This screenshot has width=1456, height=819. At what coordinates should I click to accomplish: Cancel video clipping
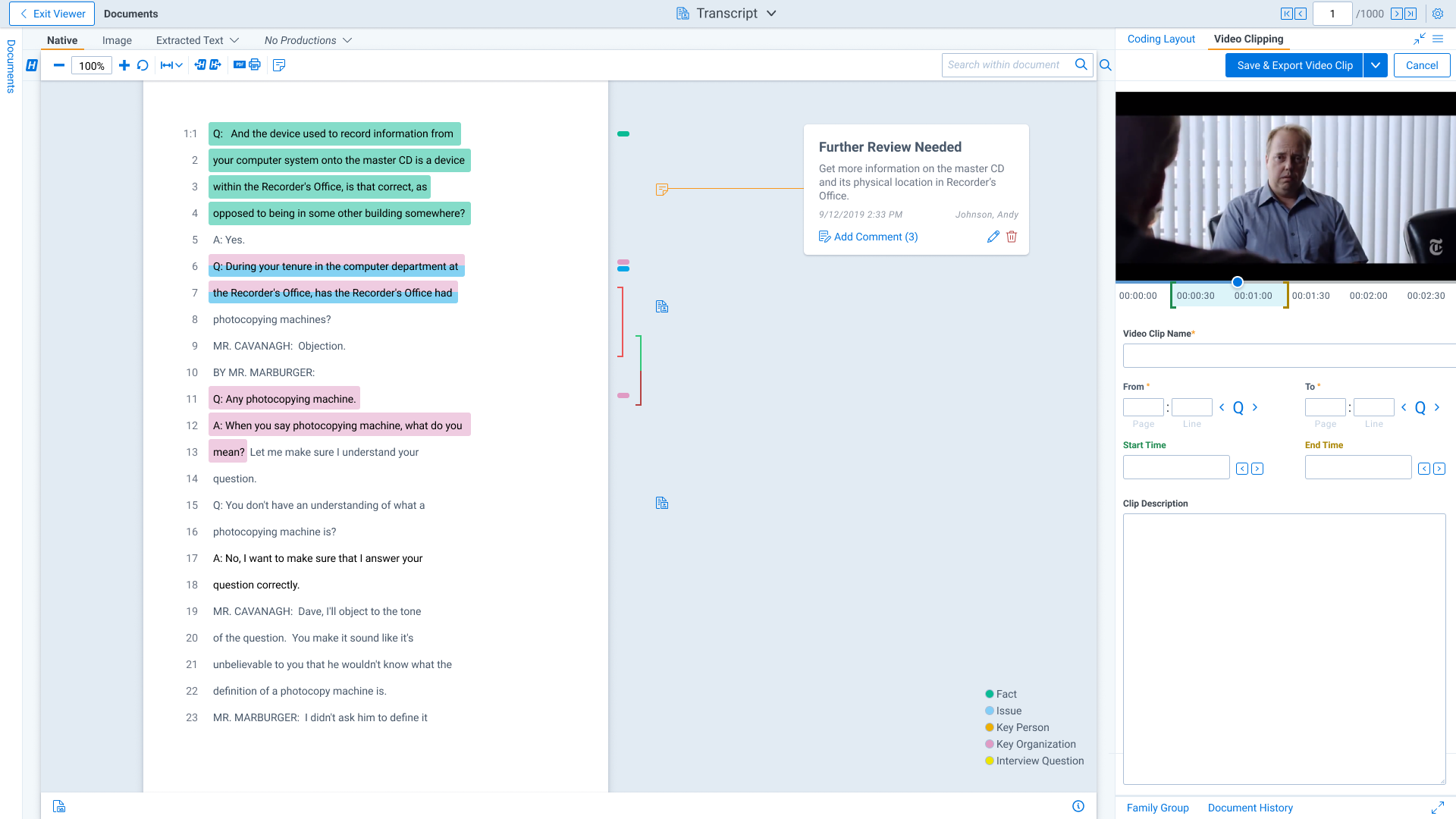[x=1422, y=65]
